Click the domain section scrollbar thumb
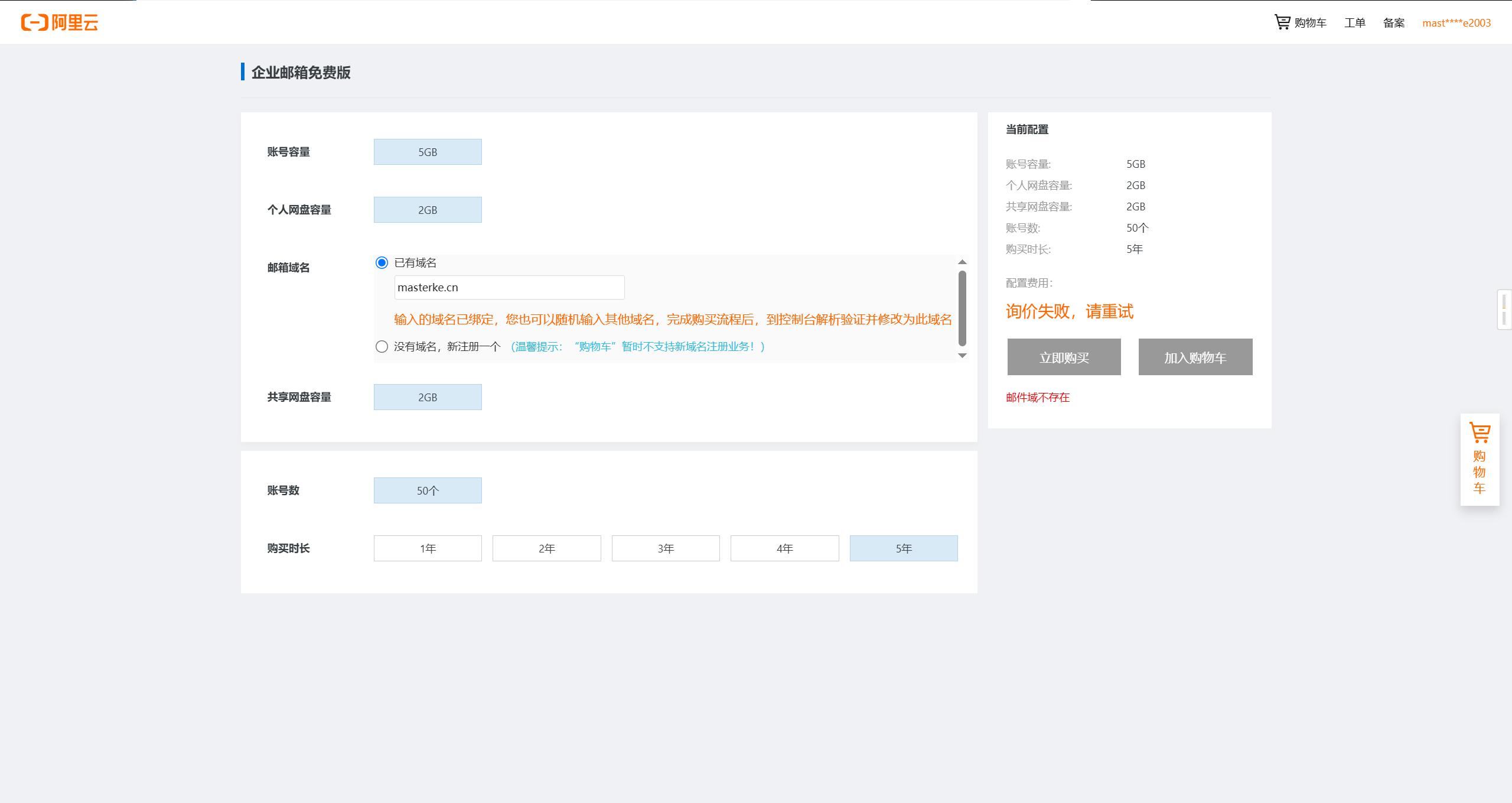Viewport: 1512px width, 803px height. 962,307
